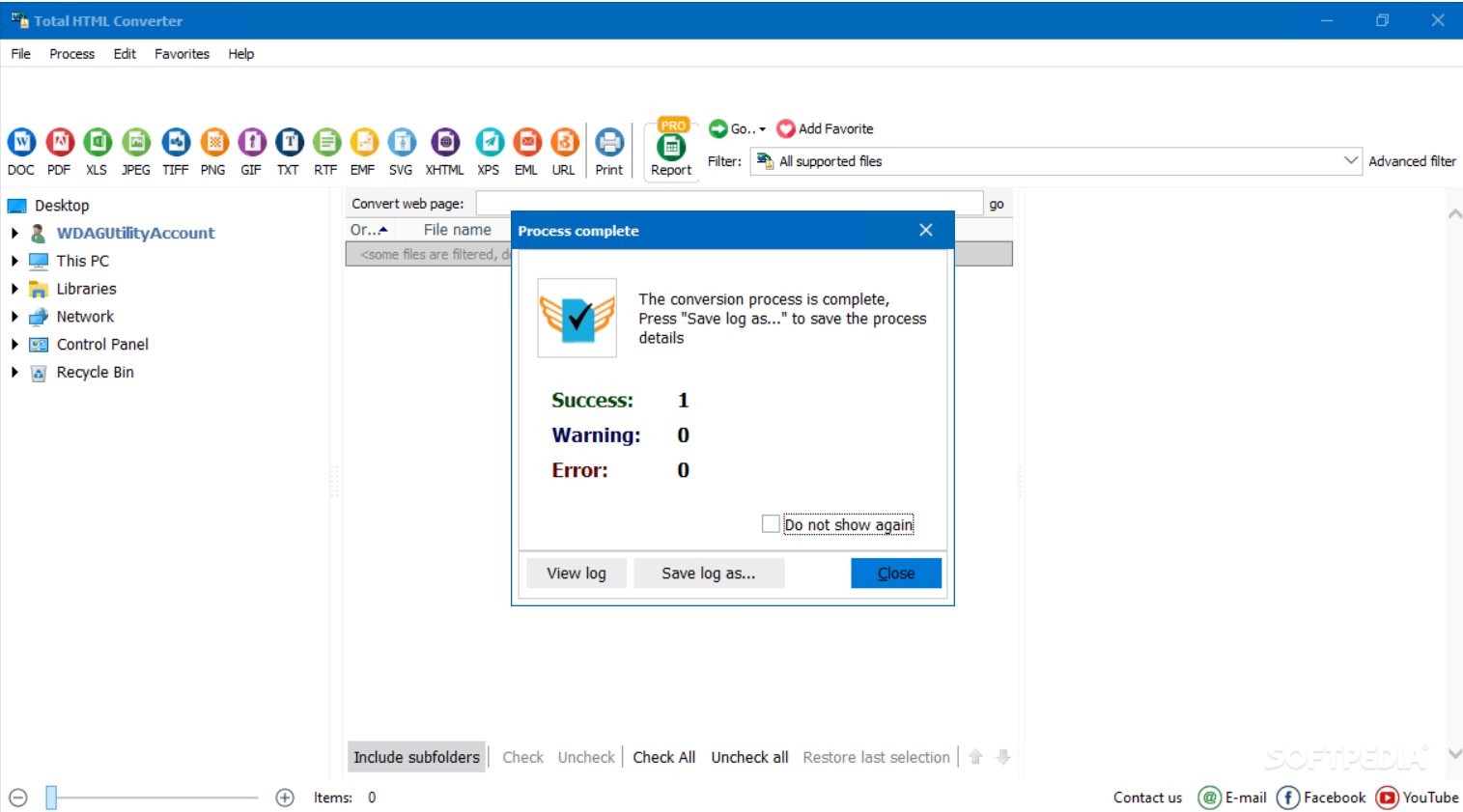
Task: Select the Desktop tree root item
Action: 62,206
